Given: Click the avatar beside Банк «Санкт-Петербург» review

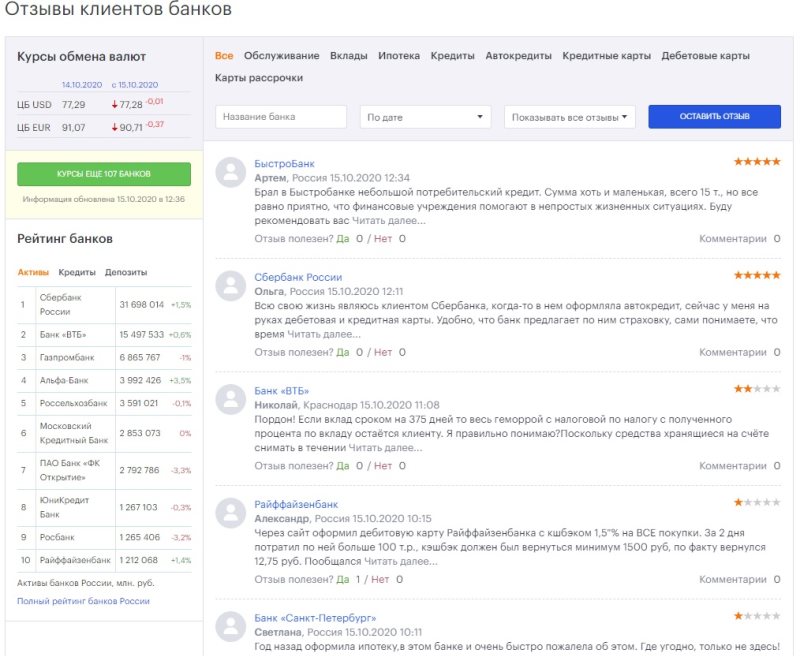Looking at the screenshot, I should coord(231,626).
